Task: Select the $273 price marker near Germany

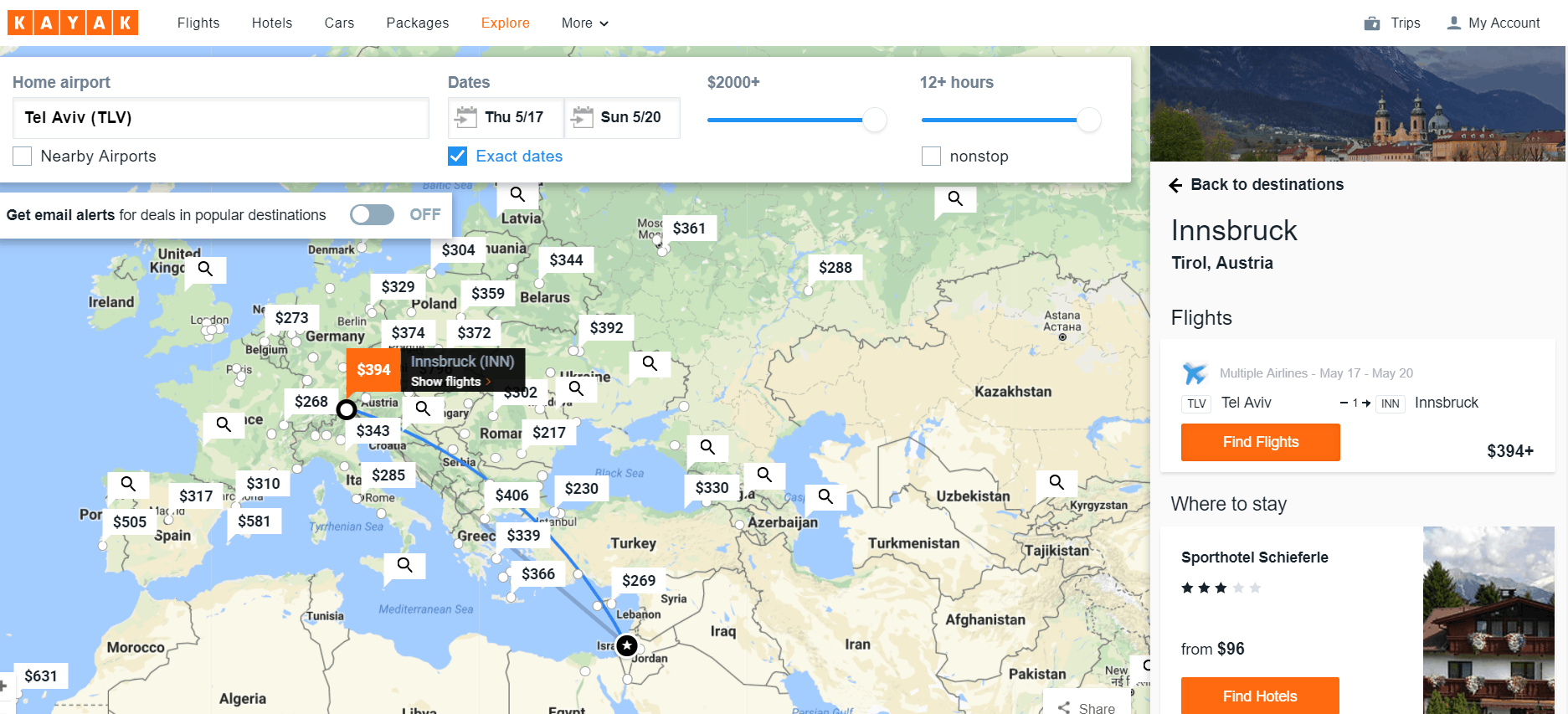Action: (x=291, y=318)
